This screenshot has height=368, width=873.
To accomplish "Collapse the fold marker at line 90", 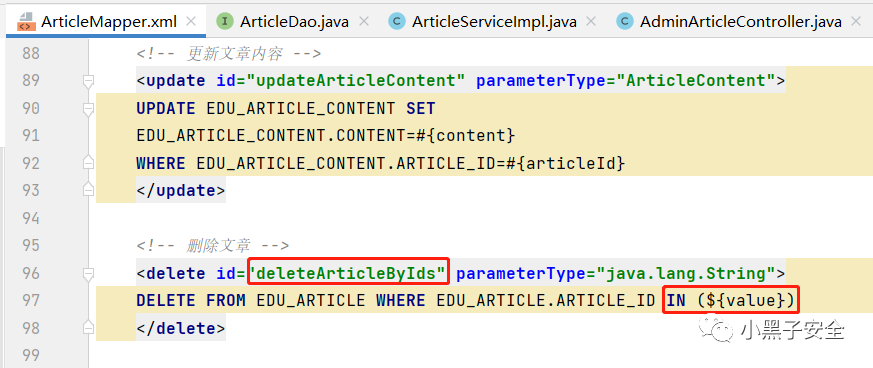I will [88, 109].
